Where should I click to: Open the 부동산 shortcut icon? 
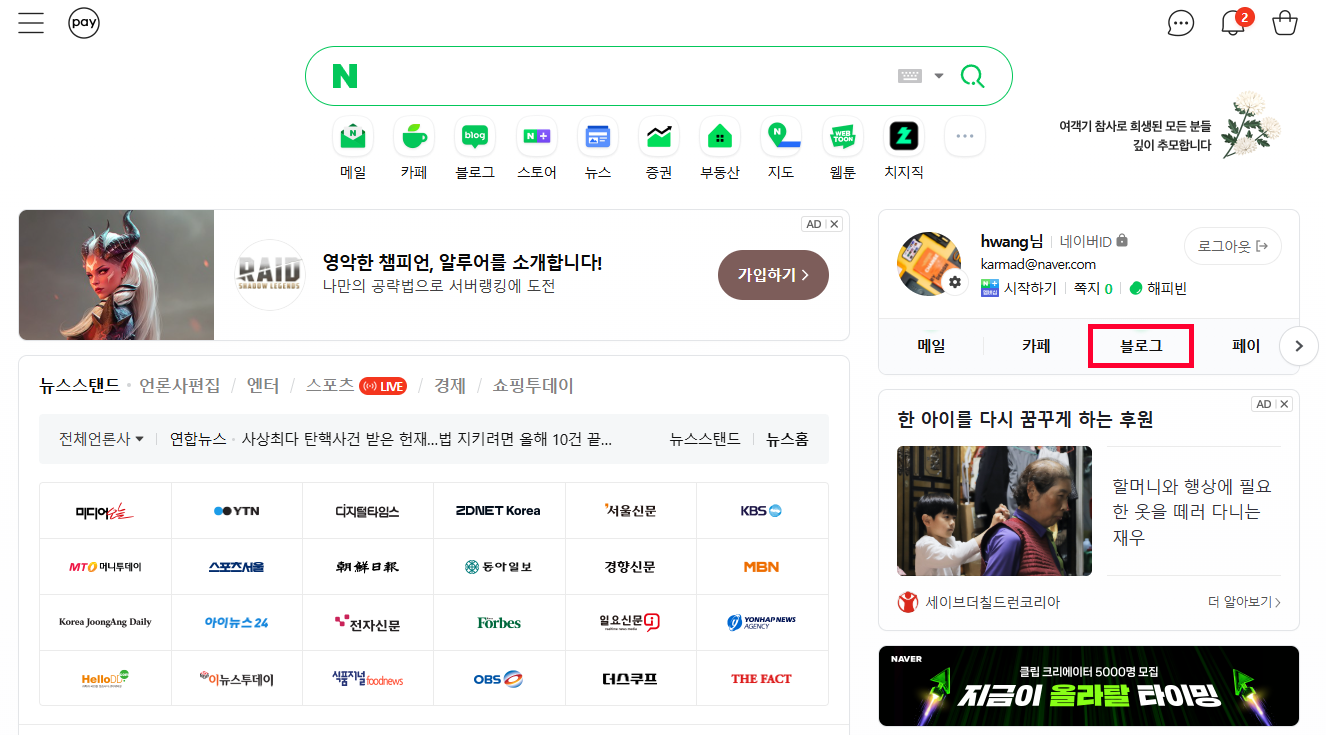point(720,137)
